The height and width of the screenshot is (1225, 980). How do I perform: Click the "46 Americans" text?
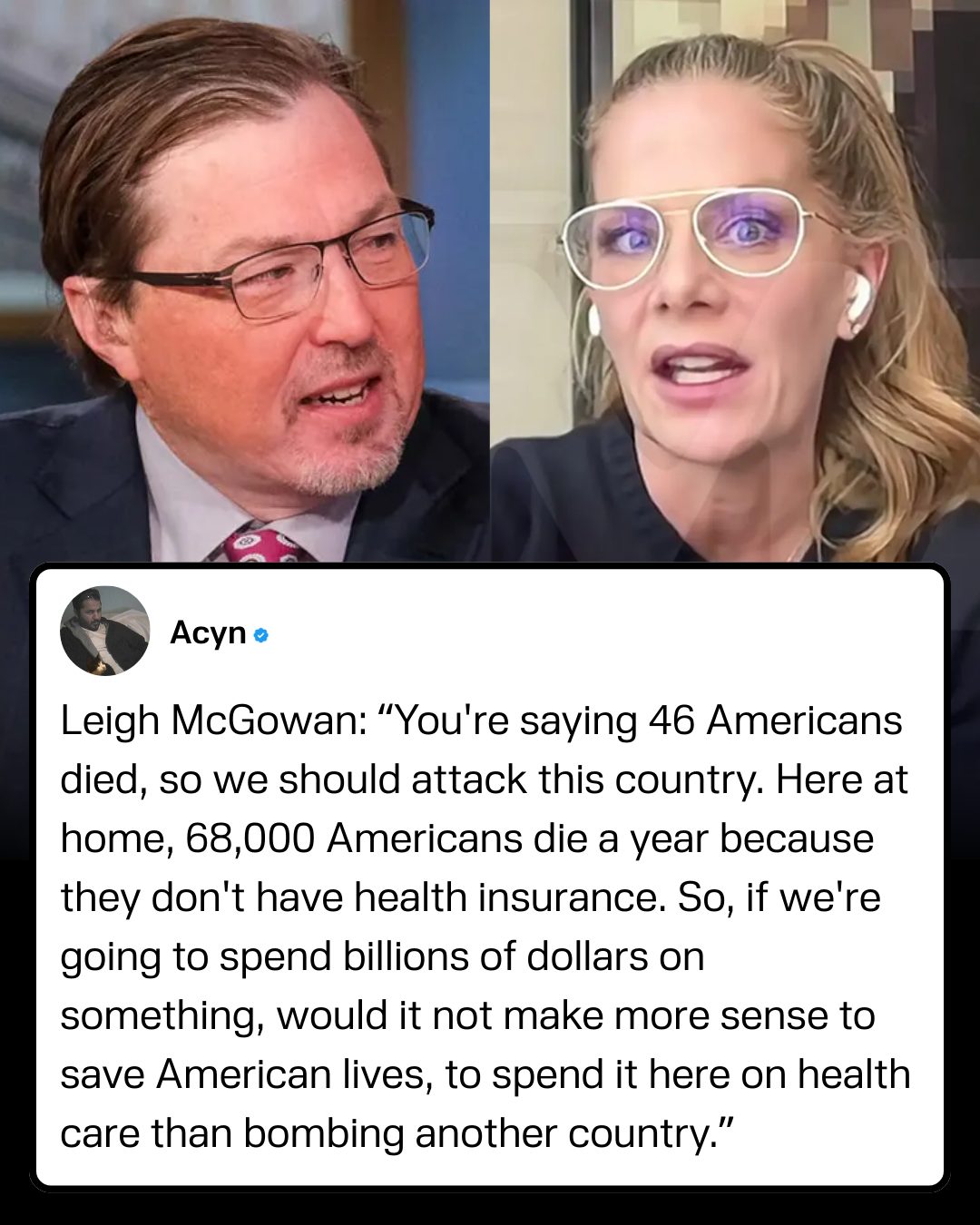(x=775, y=721)
